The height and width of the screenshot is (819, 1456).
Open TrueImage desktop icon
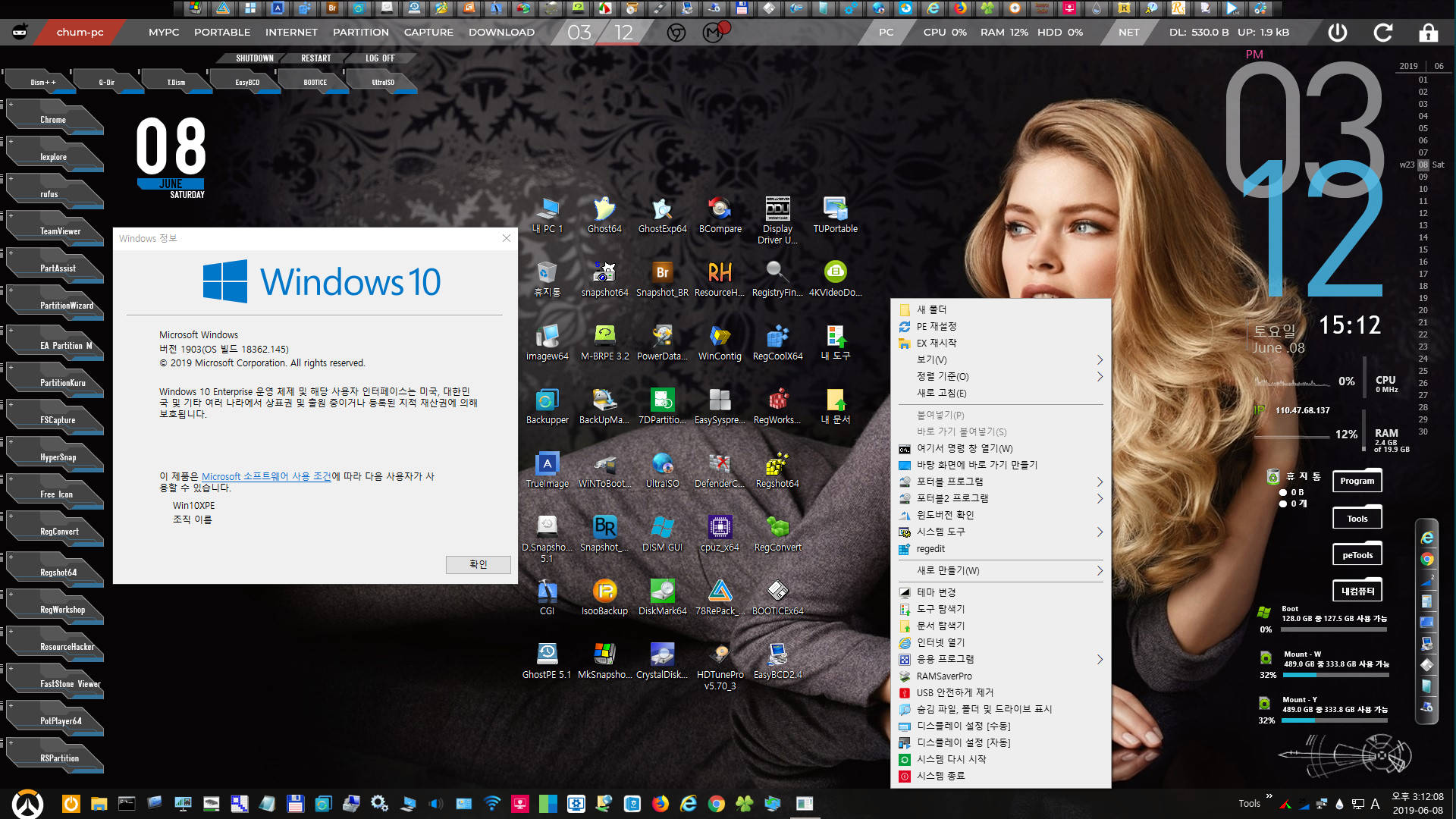pos(547,470)
